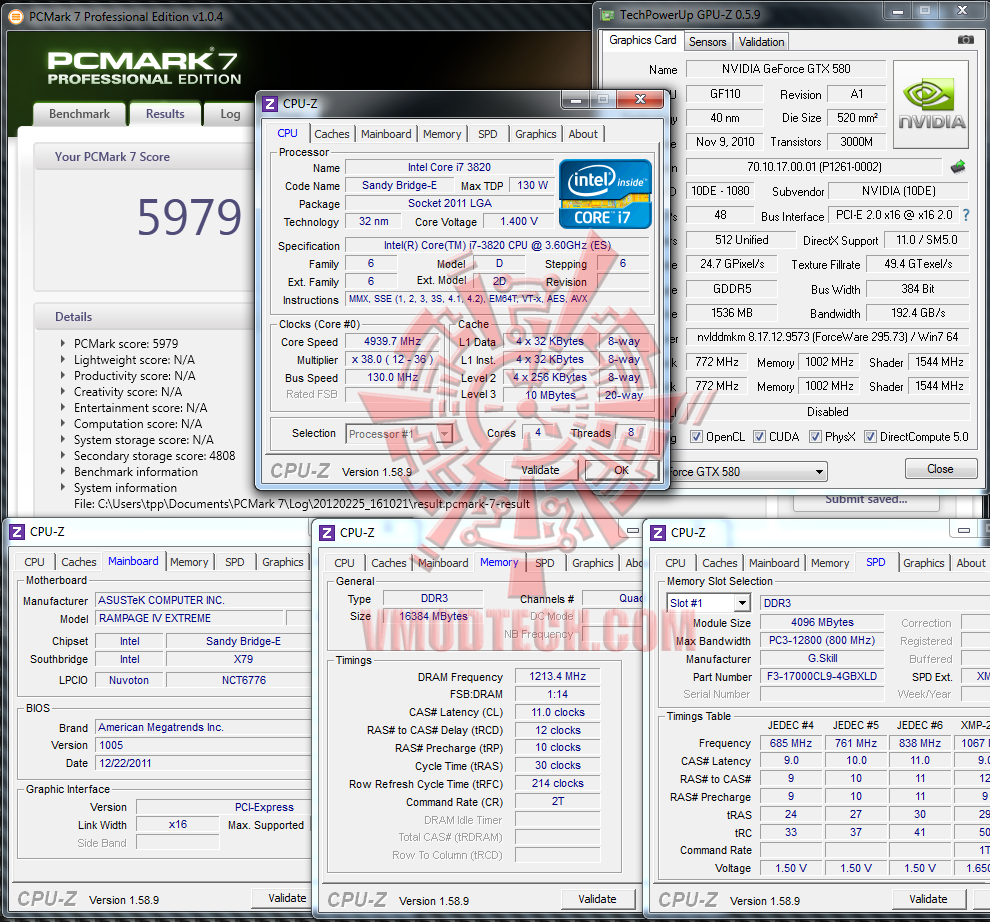Open the Slot #1 memory slot dropdown
The height and width of the screenshot is (922, 990).
742,603
